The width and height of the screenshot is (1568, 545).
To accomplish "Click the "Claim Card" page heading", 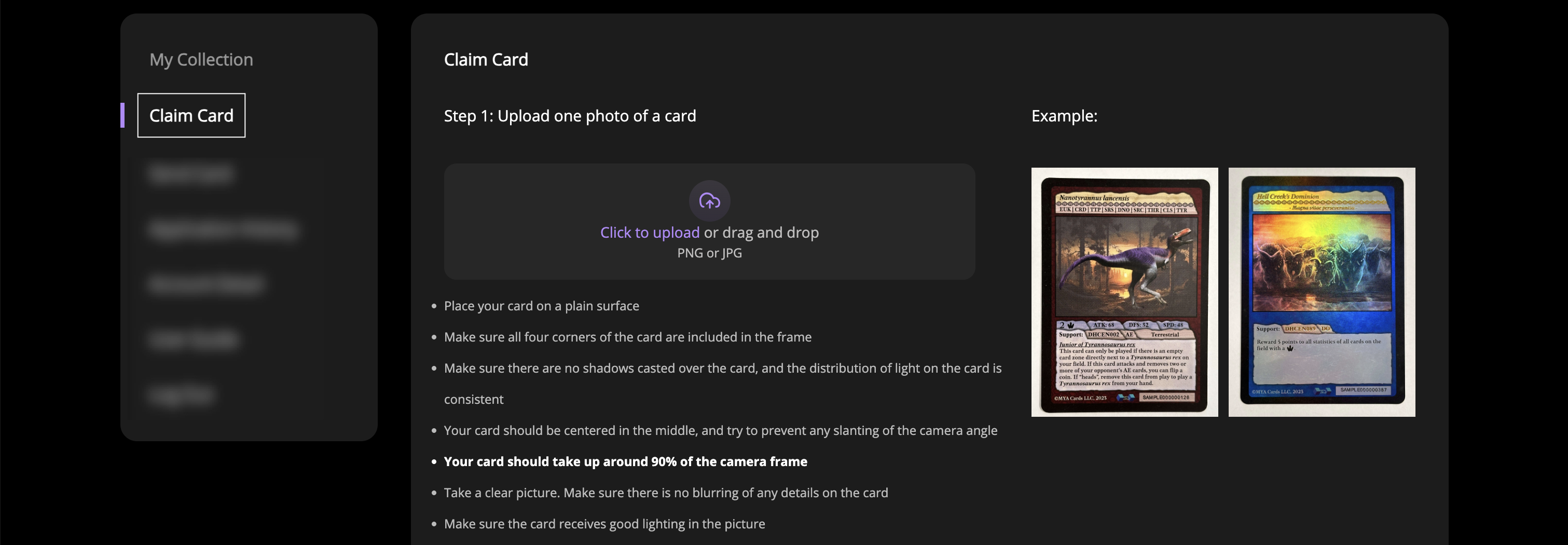I will click(486, 60).
